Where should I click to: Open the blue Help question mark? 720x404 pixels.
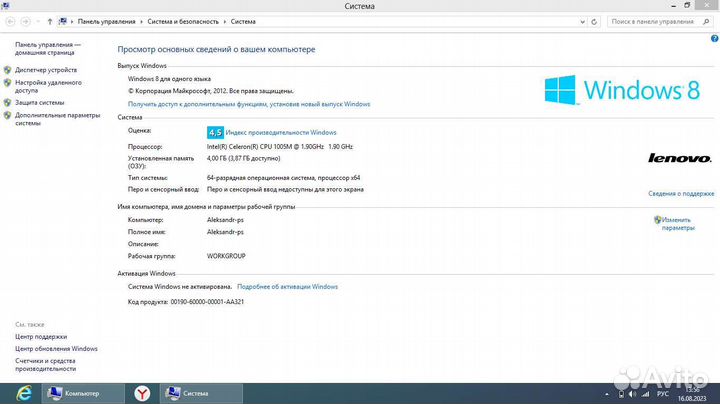pyautogui.click(x=714, y=39)
